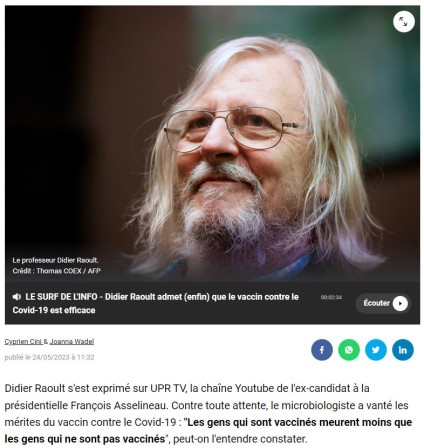Share the article on LinkedIn
The image size is (424, 448).
[403, 350]
